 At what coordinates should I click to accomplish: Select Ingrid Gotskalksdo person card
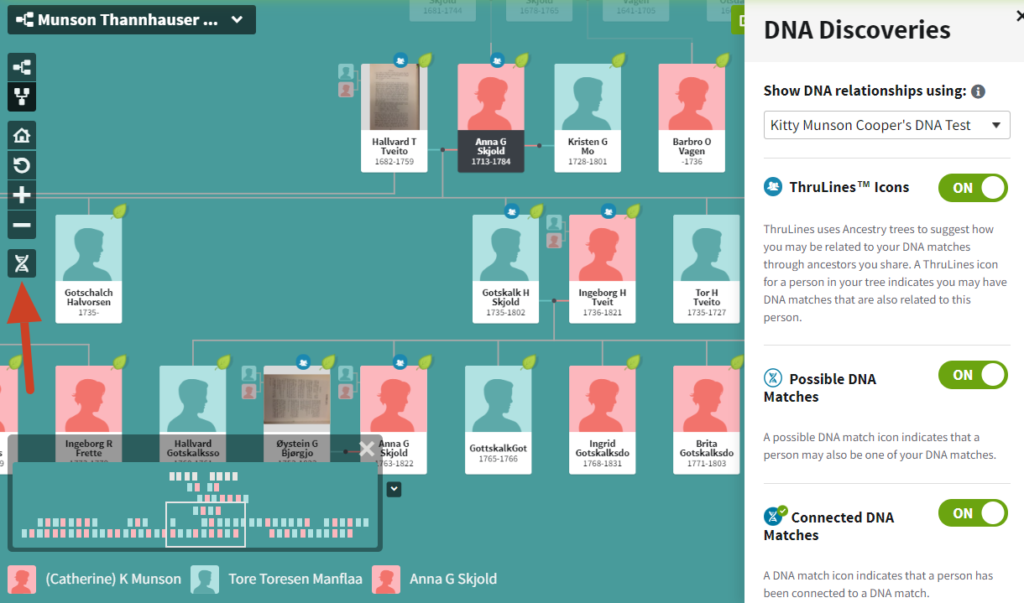coord(602,420)
